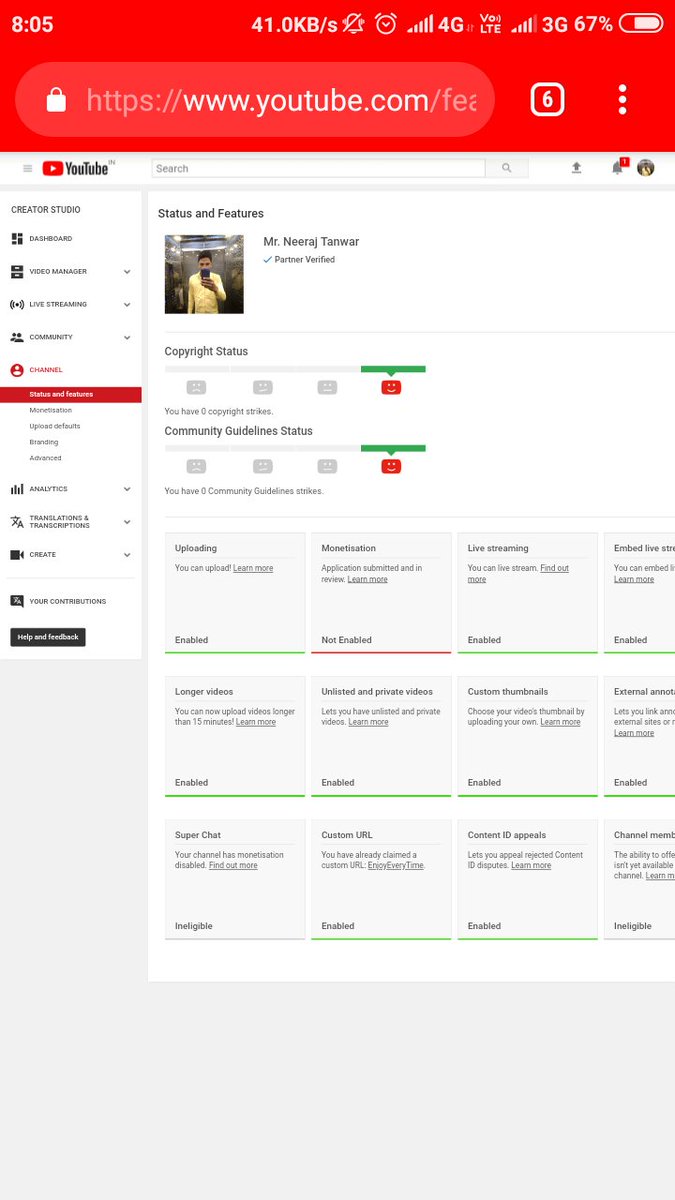Click the green Community Guidelines indicator bar

[x=393, y=448]
